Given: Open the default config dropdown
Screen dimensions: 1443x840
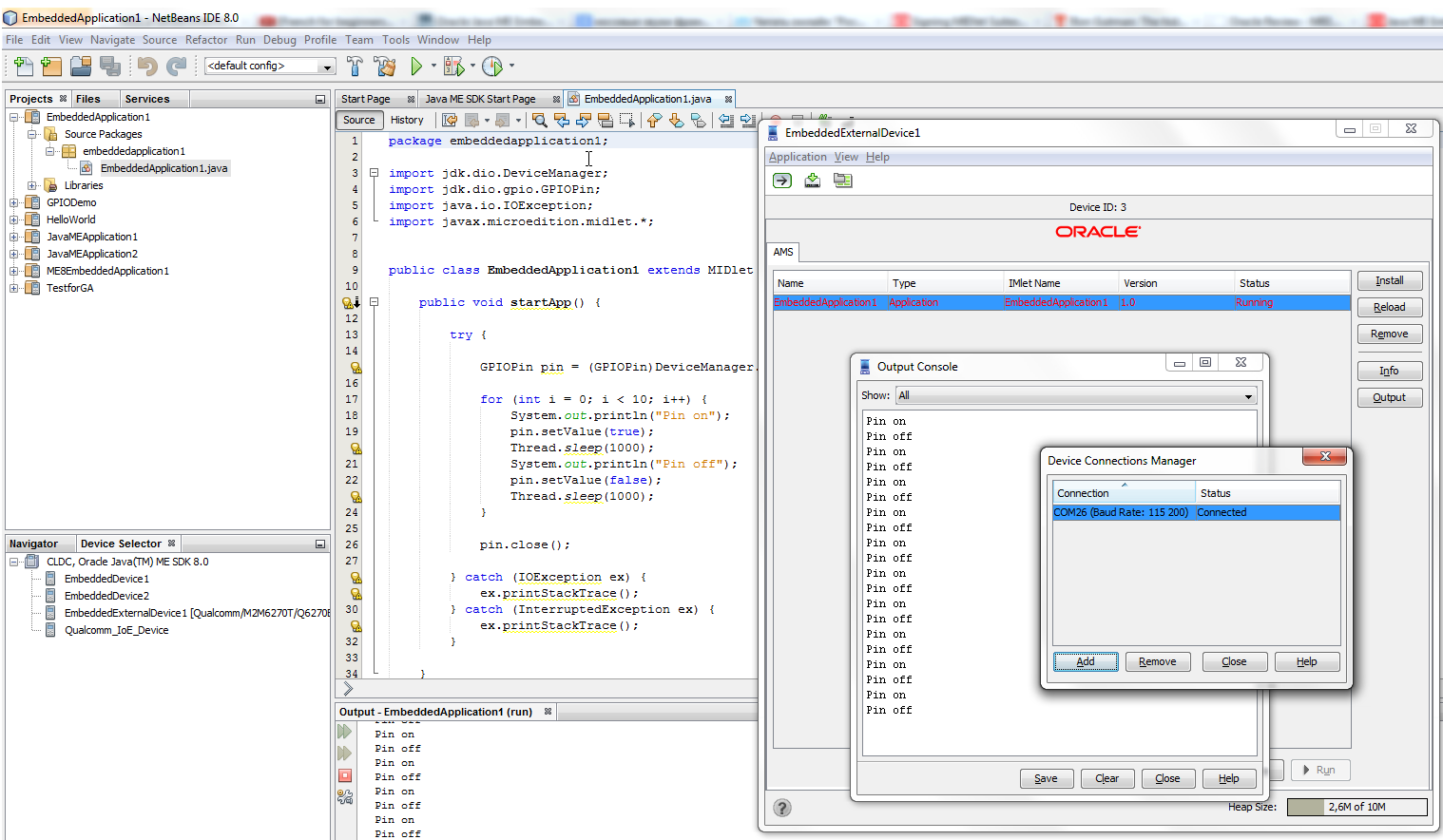Looking at the screenshot, I should 326,67.
